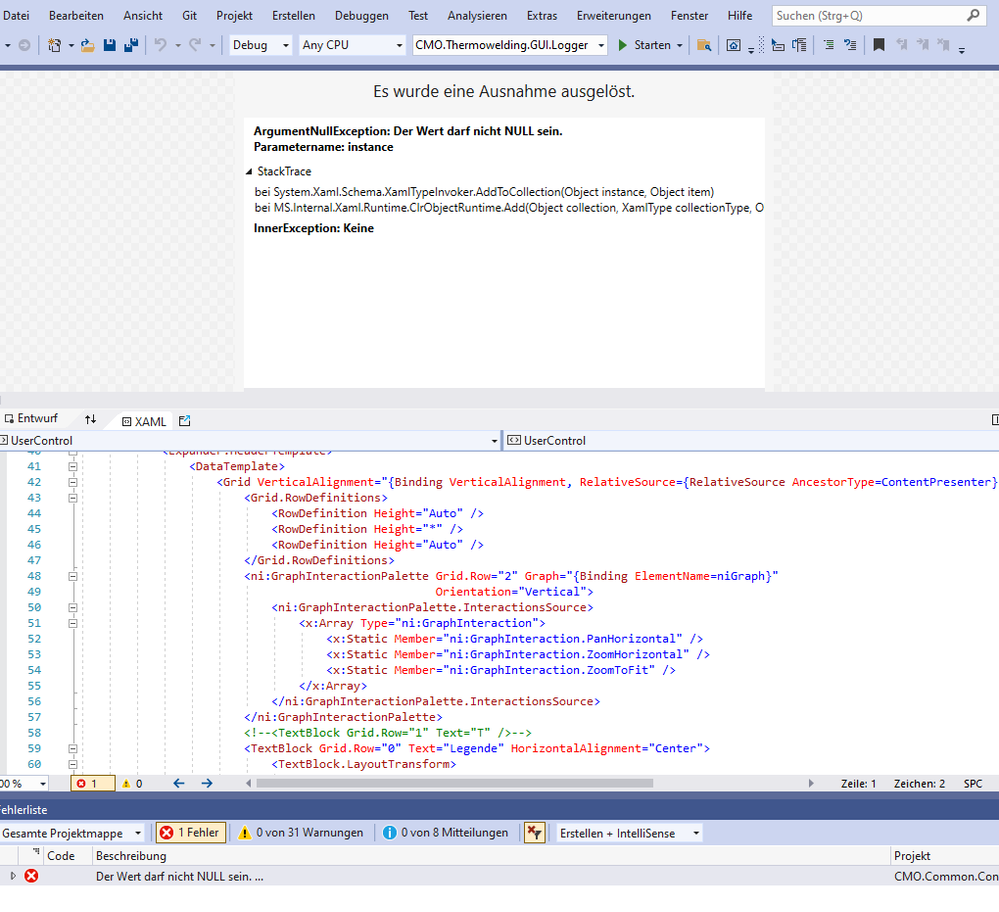
Task: Click the greyed Navigate Forward circle icon
Action: coord(24,45)
